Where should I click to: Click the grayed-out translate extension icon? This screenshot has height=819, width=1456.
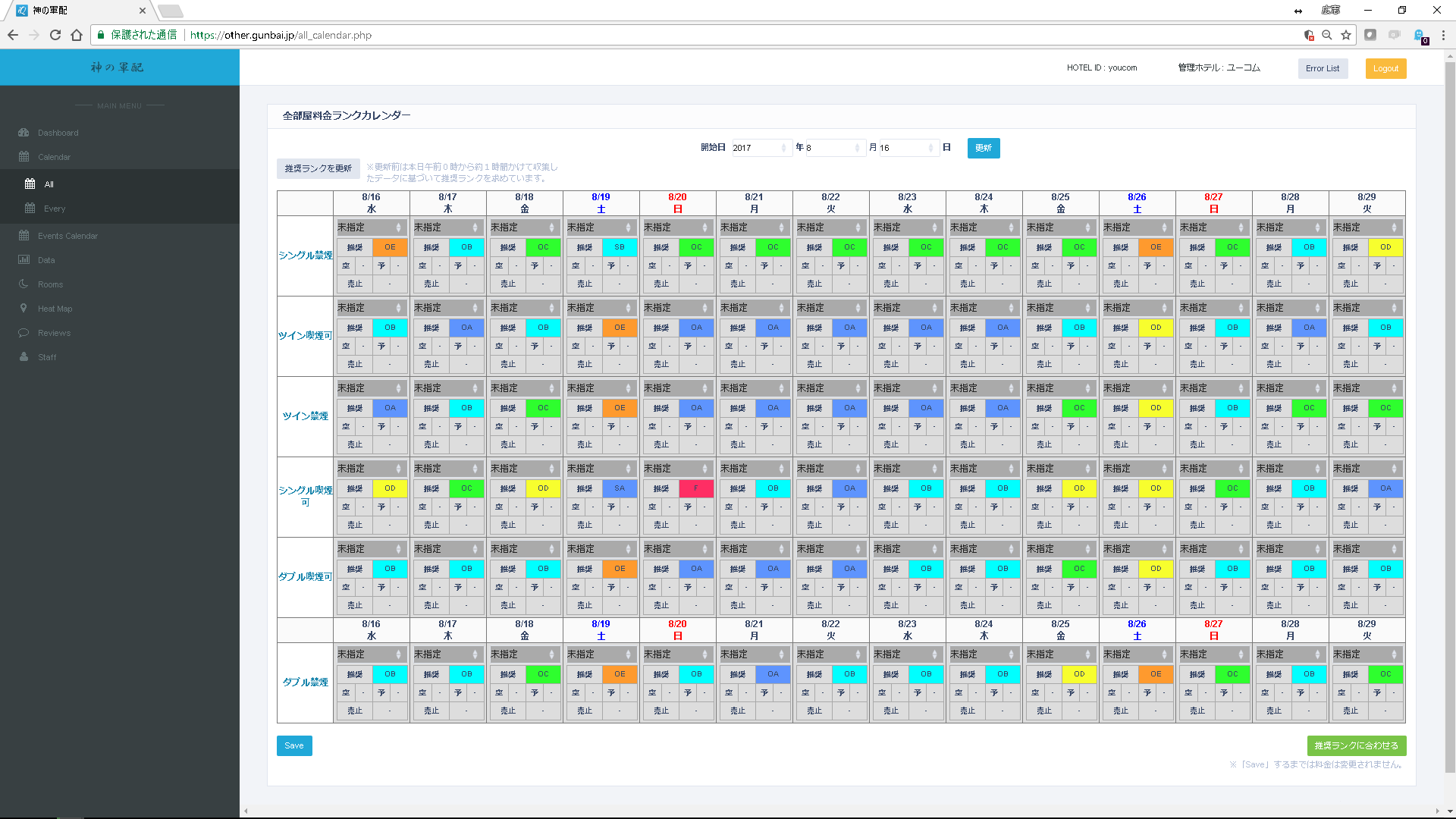click(1395, 35)
